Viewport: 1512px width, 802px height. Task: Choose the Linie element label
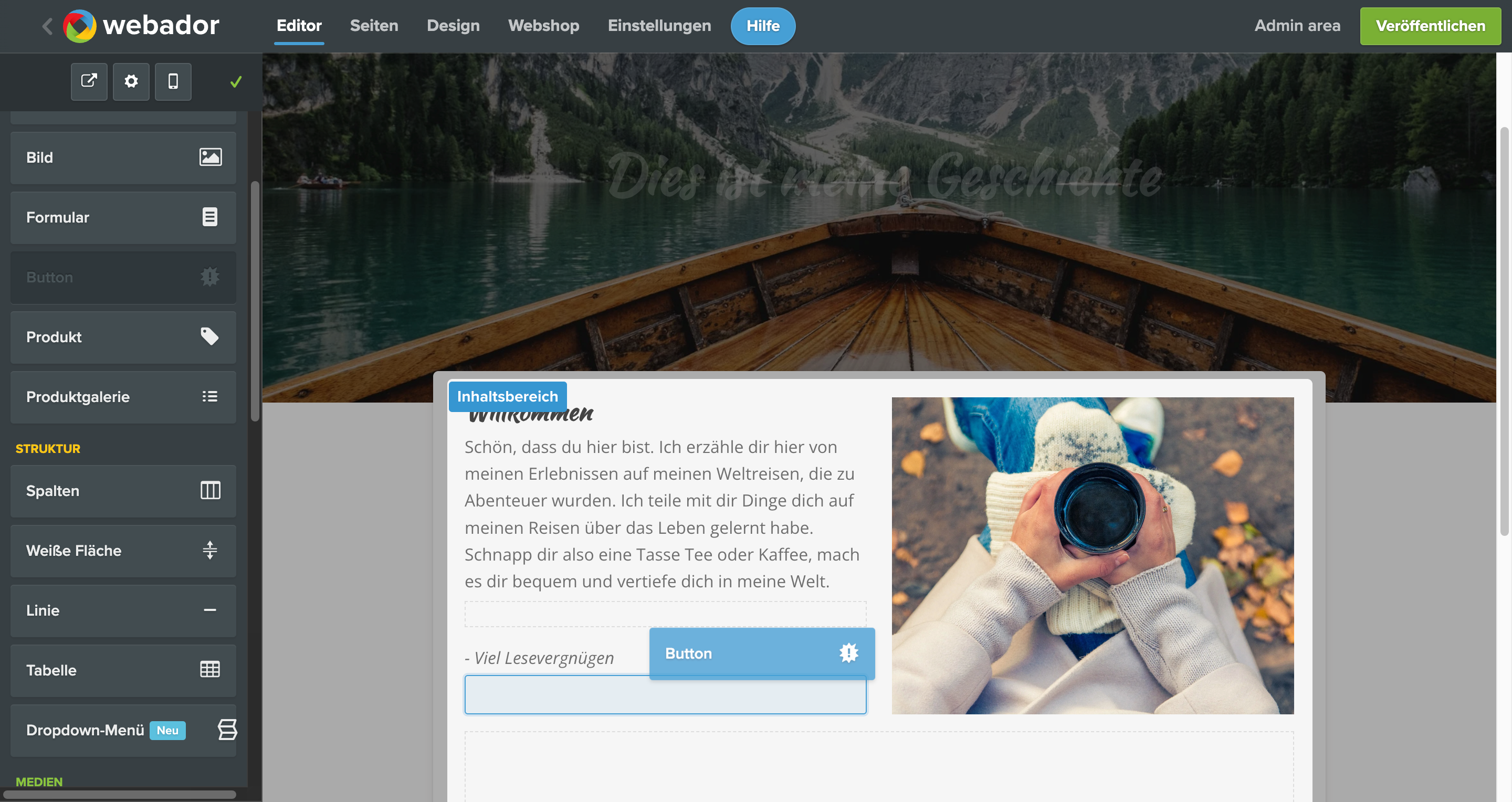[42, 610]
